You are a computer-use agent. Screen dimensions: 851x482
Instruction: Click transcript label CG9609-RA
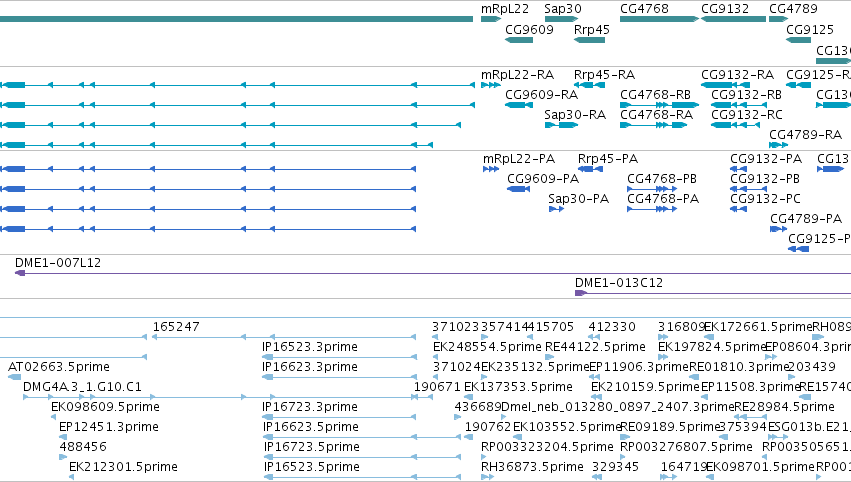pos(542,95)
